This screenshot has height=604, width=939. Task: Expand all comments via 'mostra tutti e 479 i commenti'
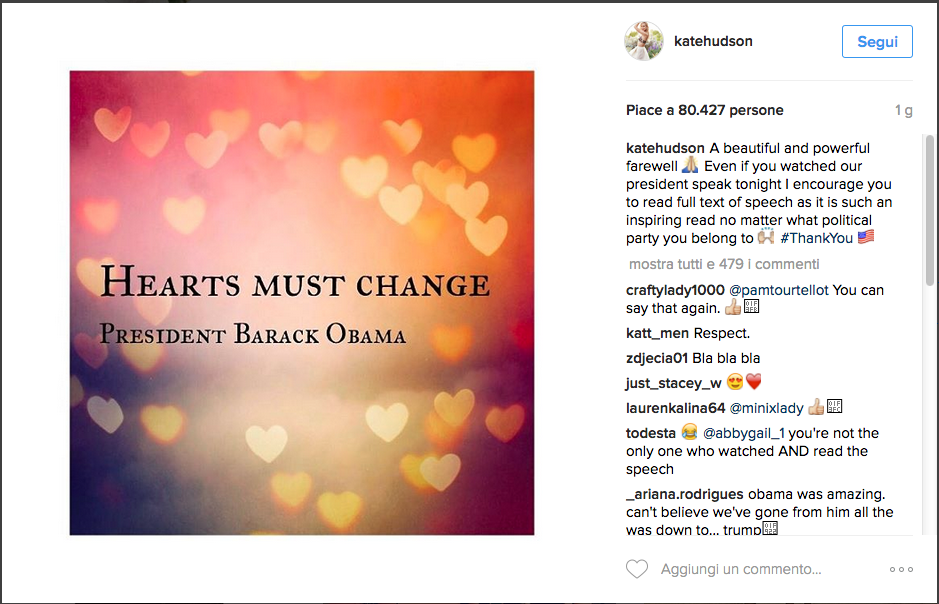pyautogui.click(x=724, y=264)
